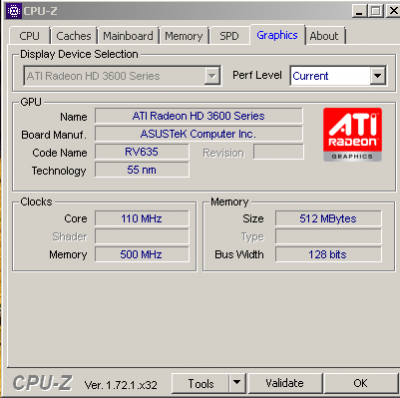Click the Validate button
The height and width of the screenshot is (398, 400).
coord(284,383)
